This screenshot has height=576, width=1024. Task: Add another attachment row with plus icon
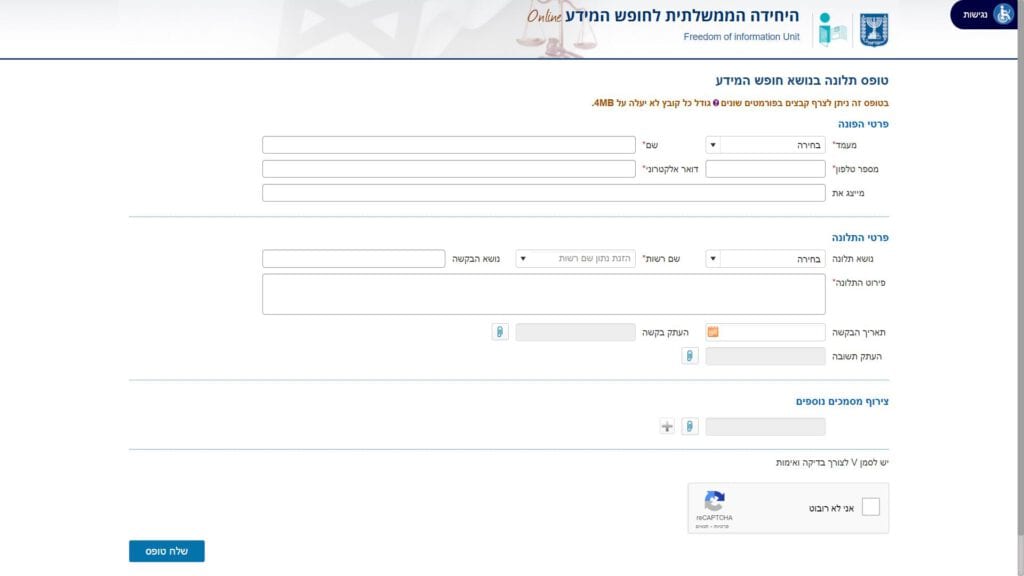pyautogui.click(x=667, y=427)
